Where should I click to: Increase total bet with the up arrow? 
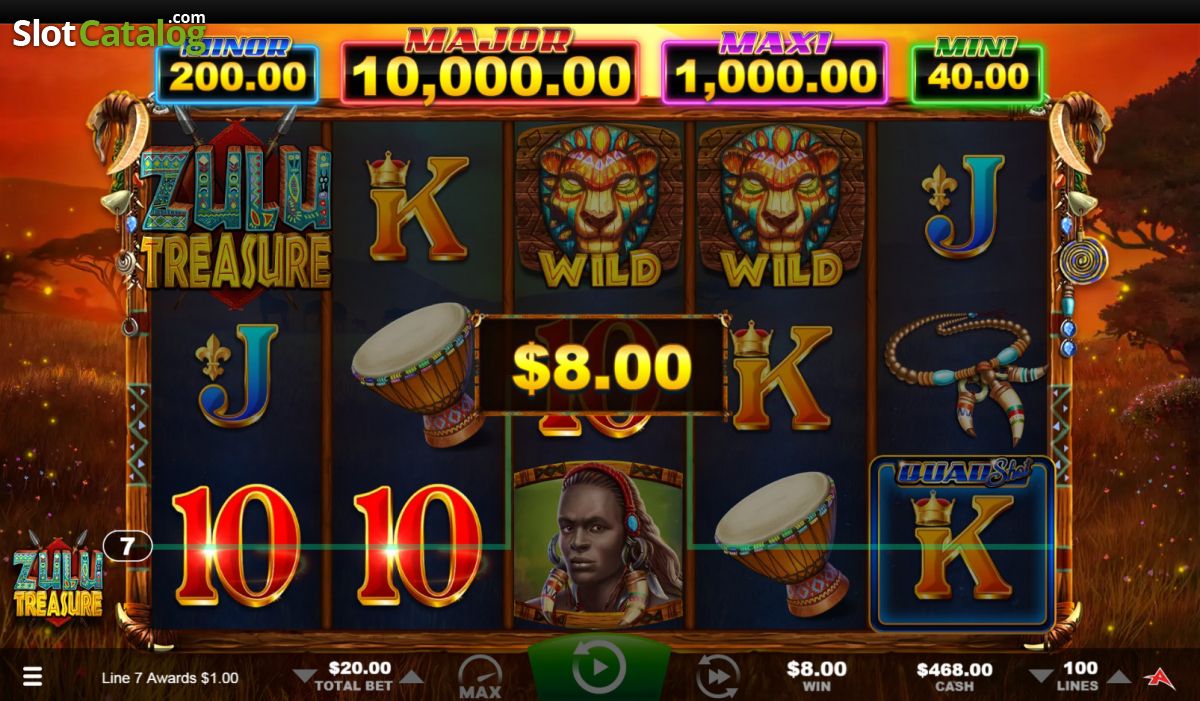pos(411,677)
